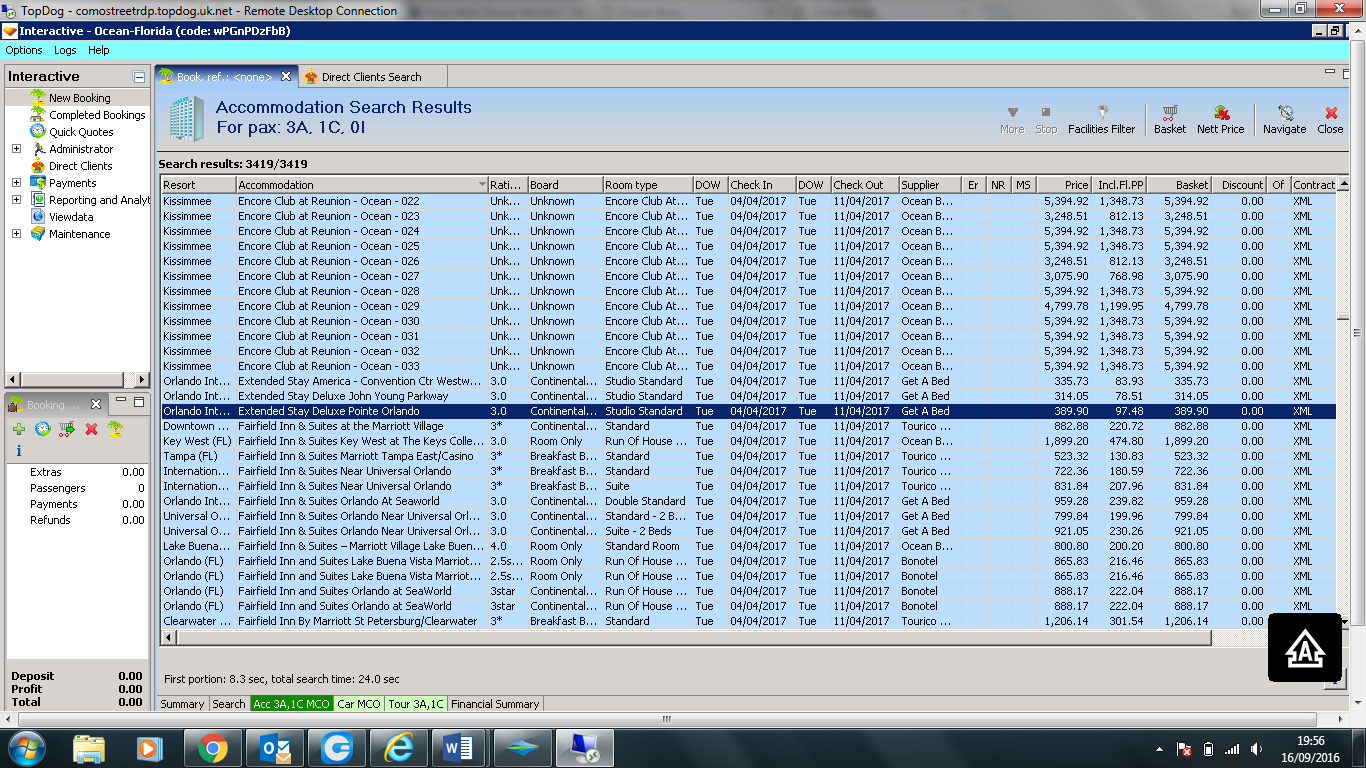Viewport: 1366px width, 768px height.
Task: Click the green plus add icon in Booking panel
Action: pyautogui.click(x=19, y=429)
